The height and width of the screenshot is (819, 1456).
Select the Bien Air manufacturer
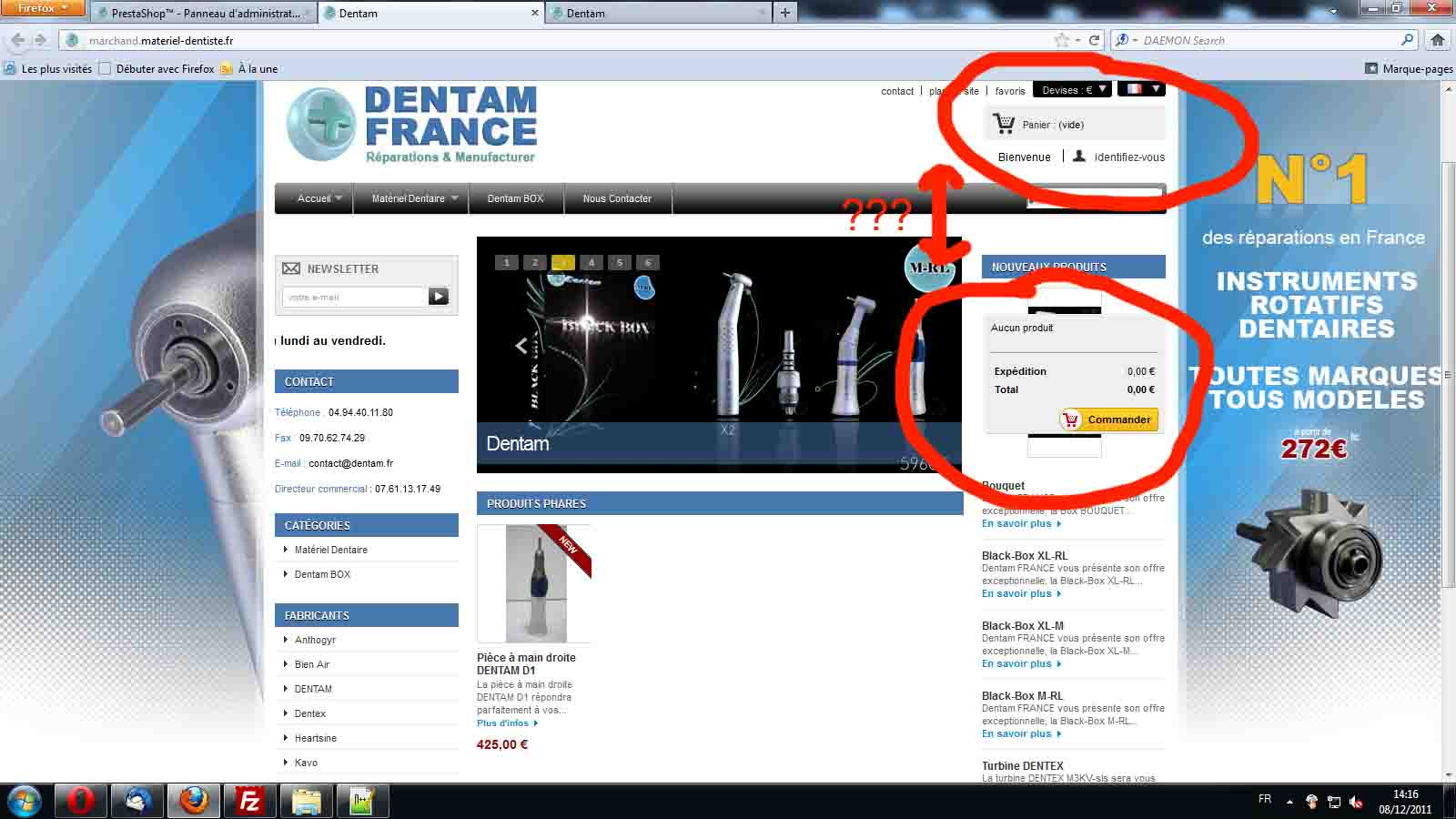coord(312,664)
